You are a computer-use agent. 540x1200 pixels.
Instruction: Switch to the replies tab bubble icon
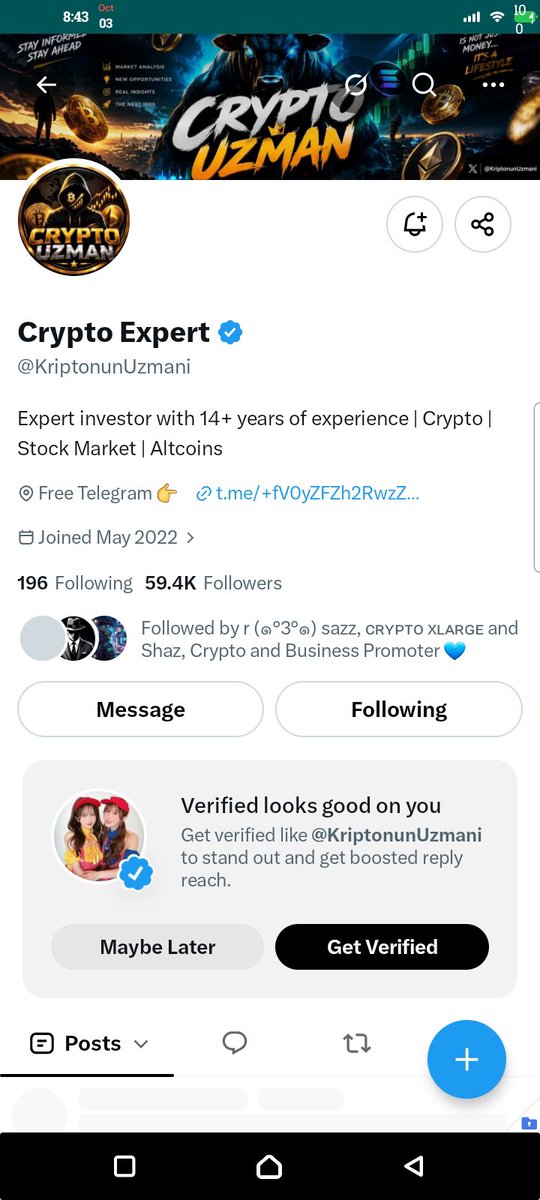[235, 1043]
